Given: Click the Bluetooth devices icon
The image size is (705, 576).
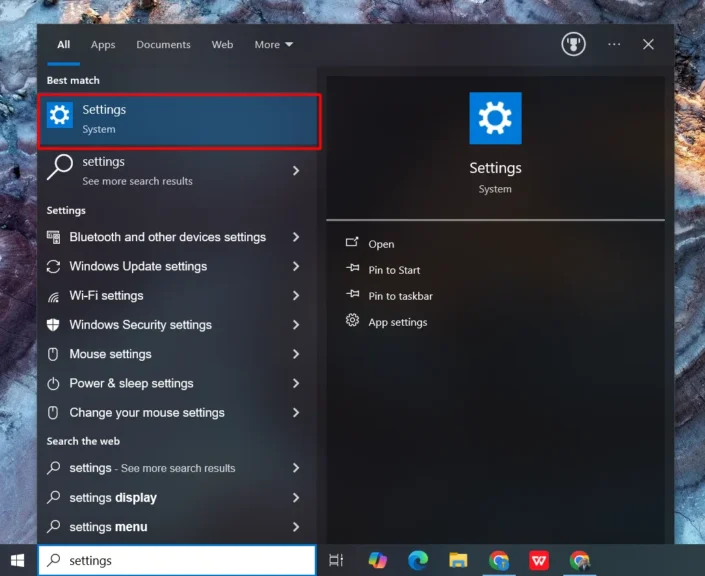Looking at the screenshot, I should coord(54,237).
